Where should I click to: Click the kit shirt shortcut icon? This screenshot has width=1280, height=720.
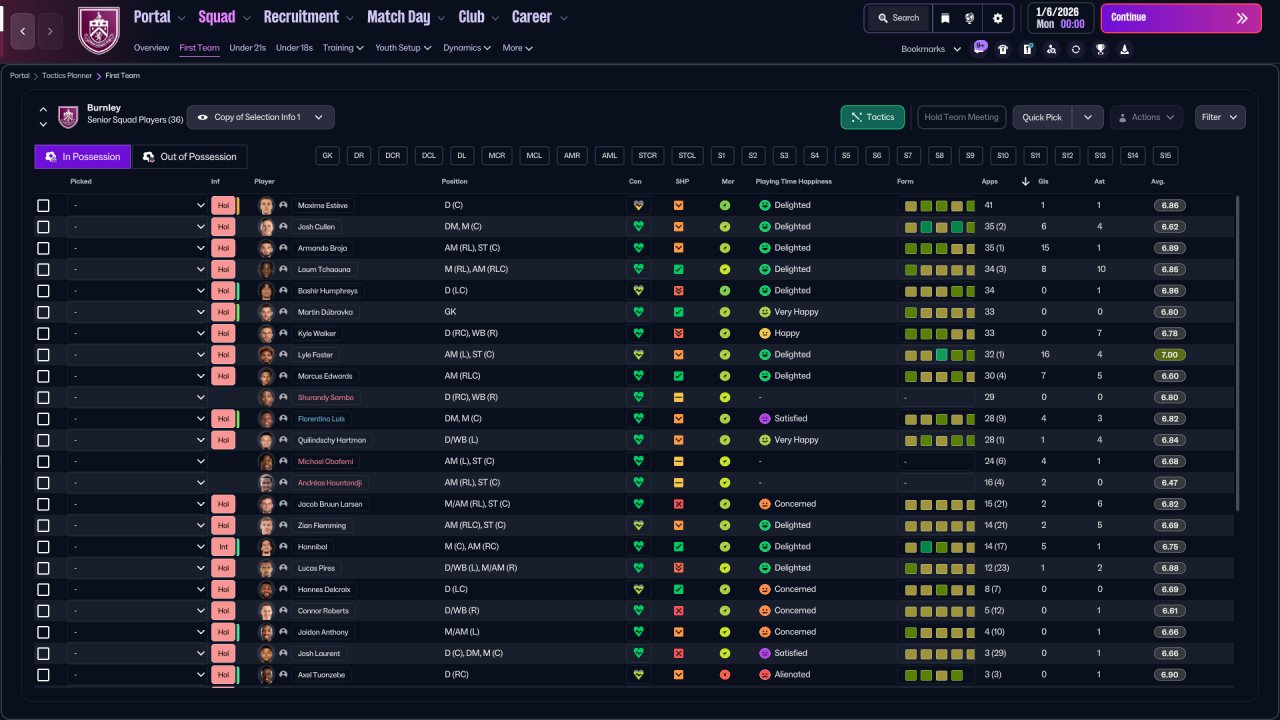click(x=1003, y=49)
